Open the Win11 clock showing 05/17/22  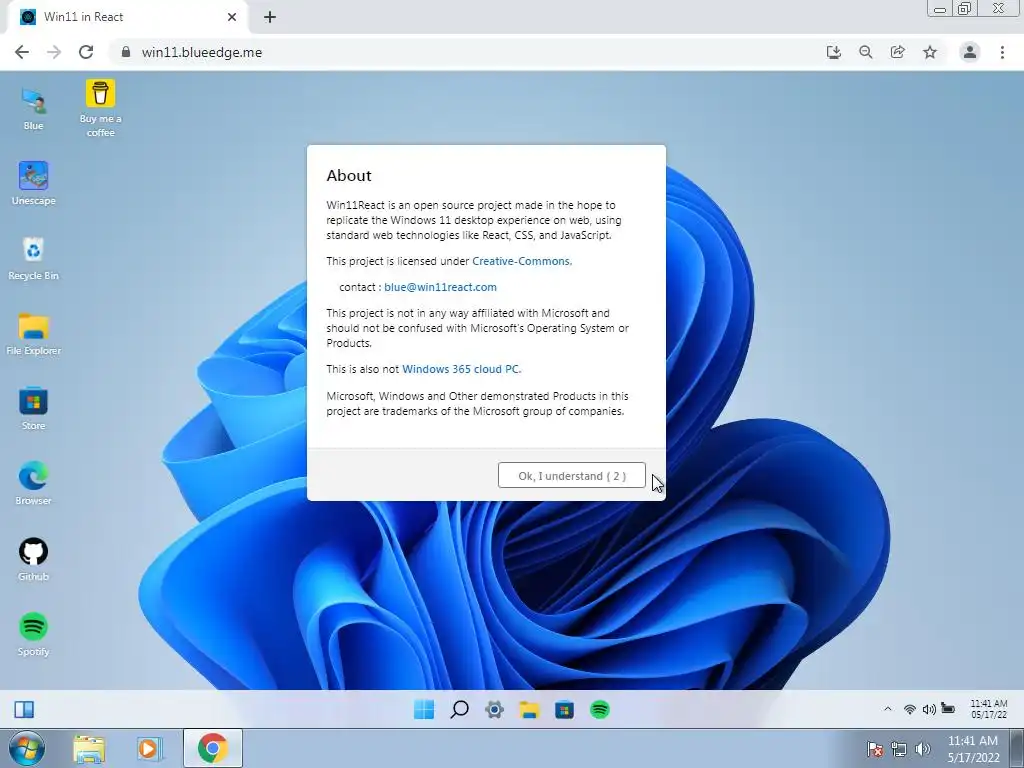coord(989,709)
